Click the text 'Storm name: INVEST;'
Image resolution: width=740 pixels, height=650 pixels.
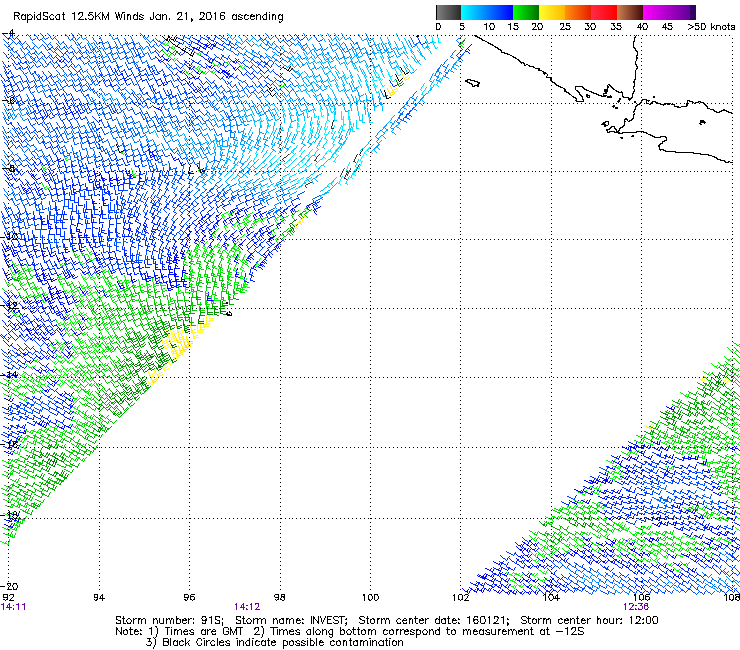291,620
